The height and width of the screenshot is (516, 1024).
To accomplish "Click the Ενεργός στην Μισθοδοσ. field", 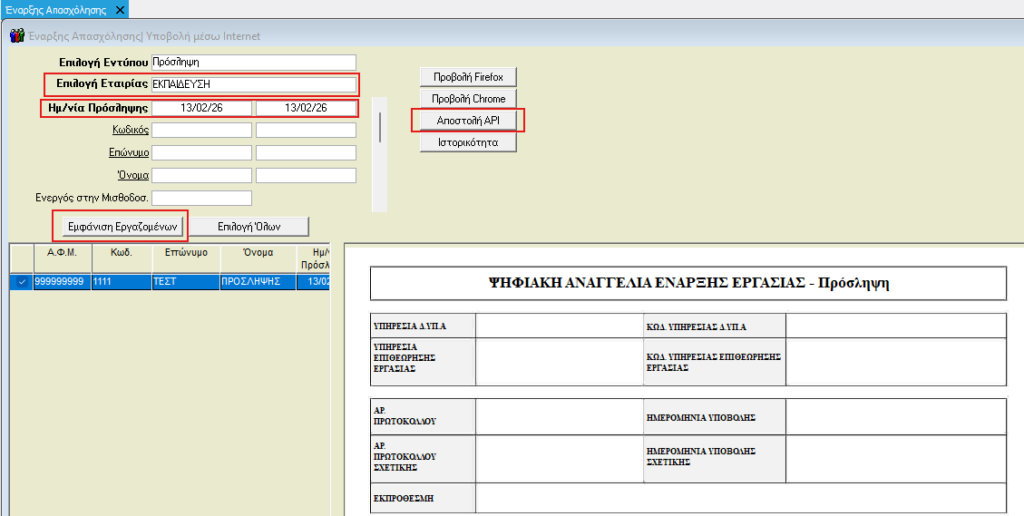I will pos(201,198).
